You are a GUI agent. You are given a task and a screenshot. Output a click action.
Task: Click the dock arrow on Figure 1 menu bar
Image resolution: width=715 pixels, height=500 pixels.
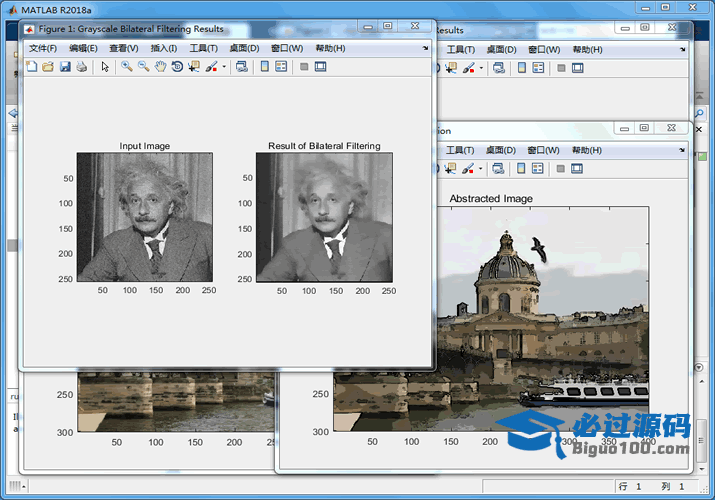point(425,48)
